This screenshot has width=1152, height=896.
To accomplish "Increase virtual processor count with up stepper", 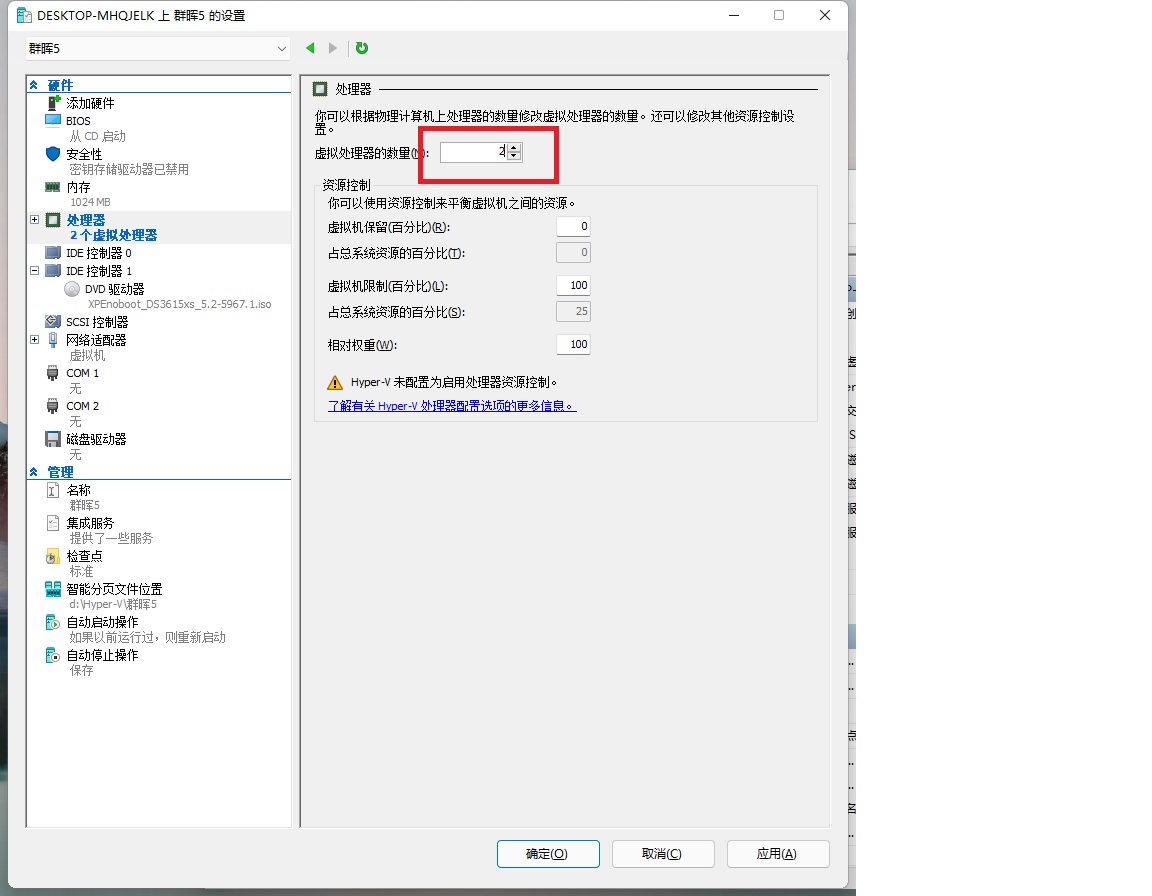I will pyautogui.click(x=514, y=147).
